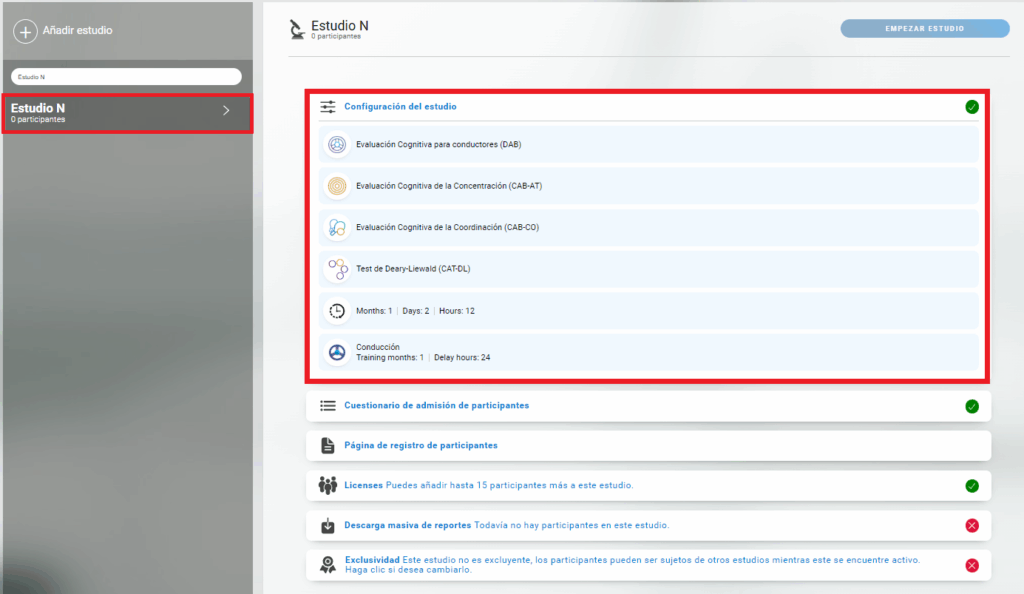Click the green check on Configuración del estudio

[972, 107]
